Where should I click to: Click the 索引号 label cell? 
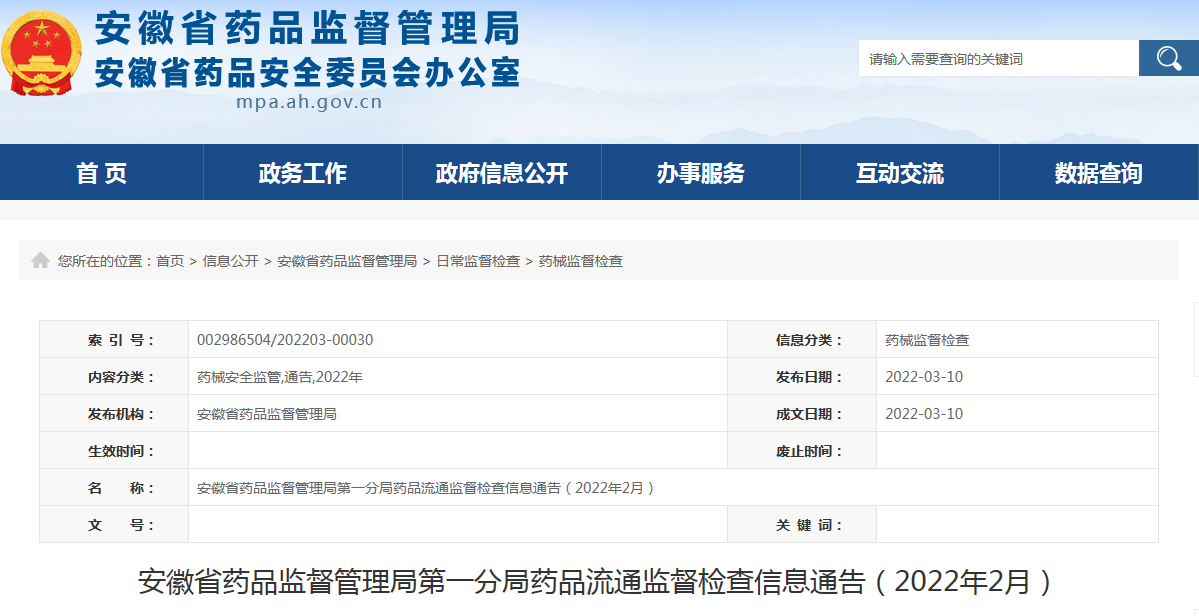114,340
